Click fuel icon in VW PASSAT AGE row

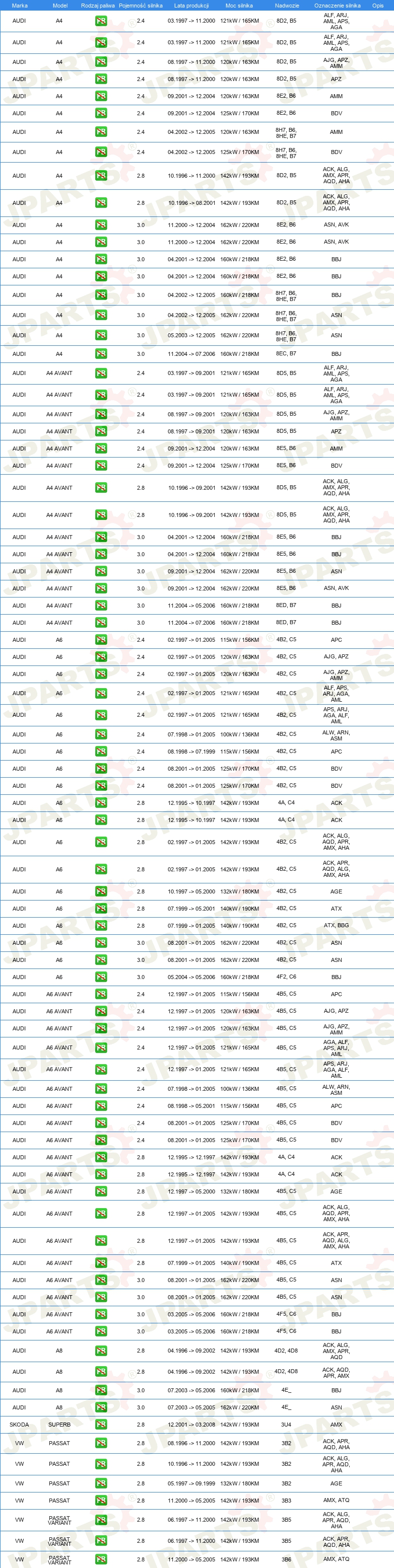click(x=101, y=1483)
